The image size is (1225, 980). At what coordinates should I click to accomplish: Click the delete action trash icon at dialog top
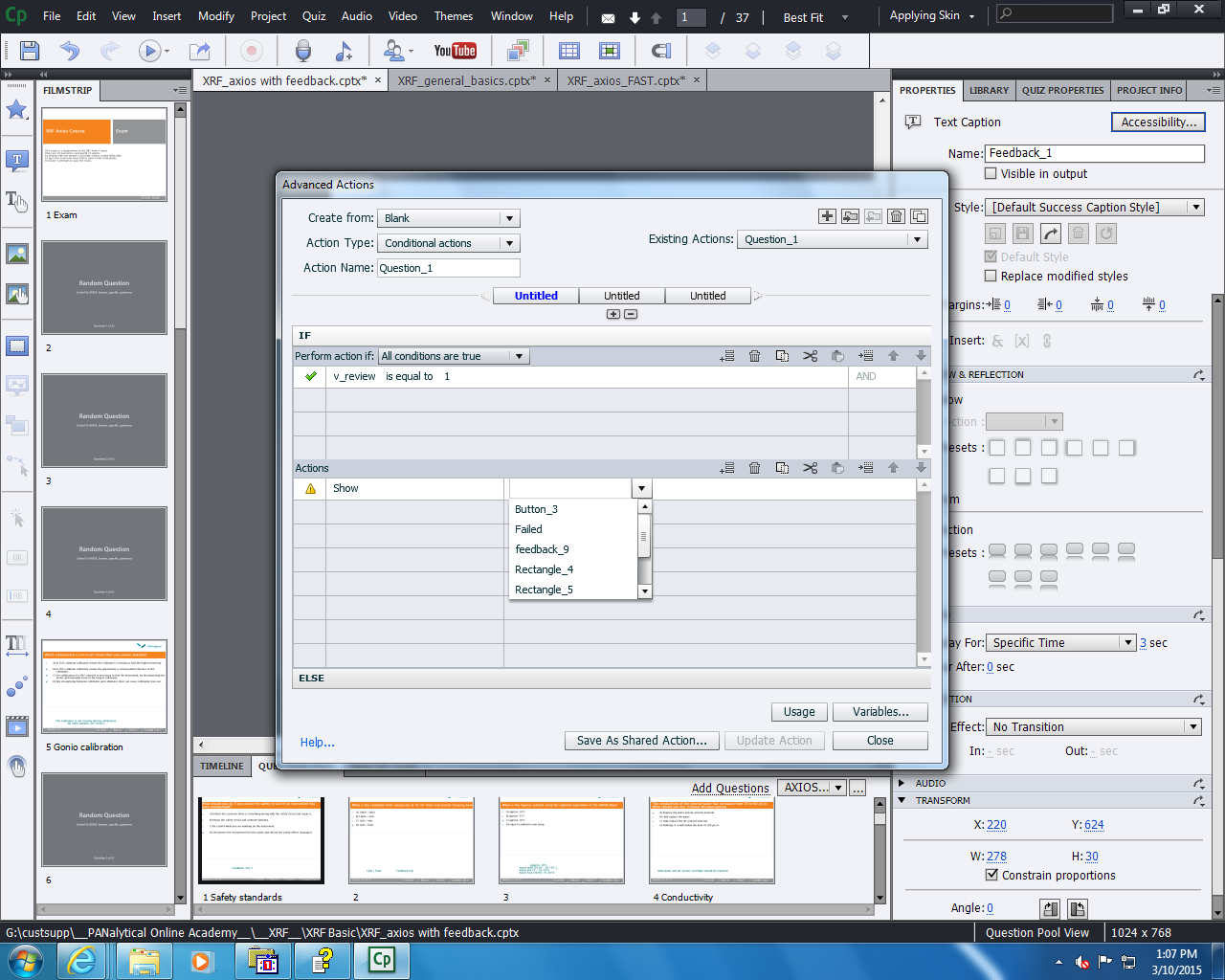(896, 216)
